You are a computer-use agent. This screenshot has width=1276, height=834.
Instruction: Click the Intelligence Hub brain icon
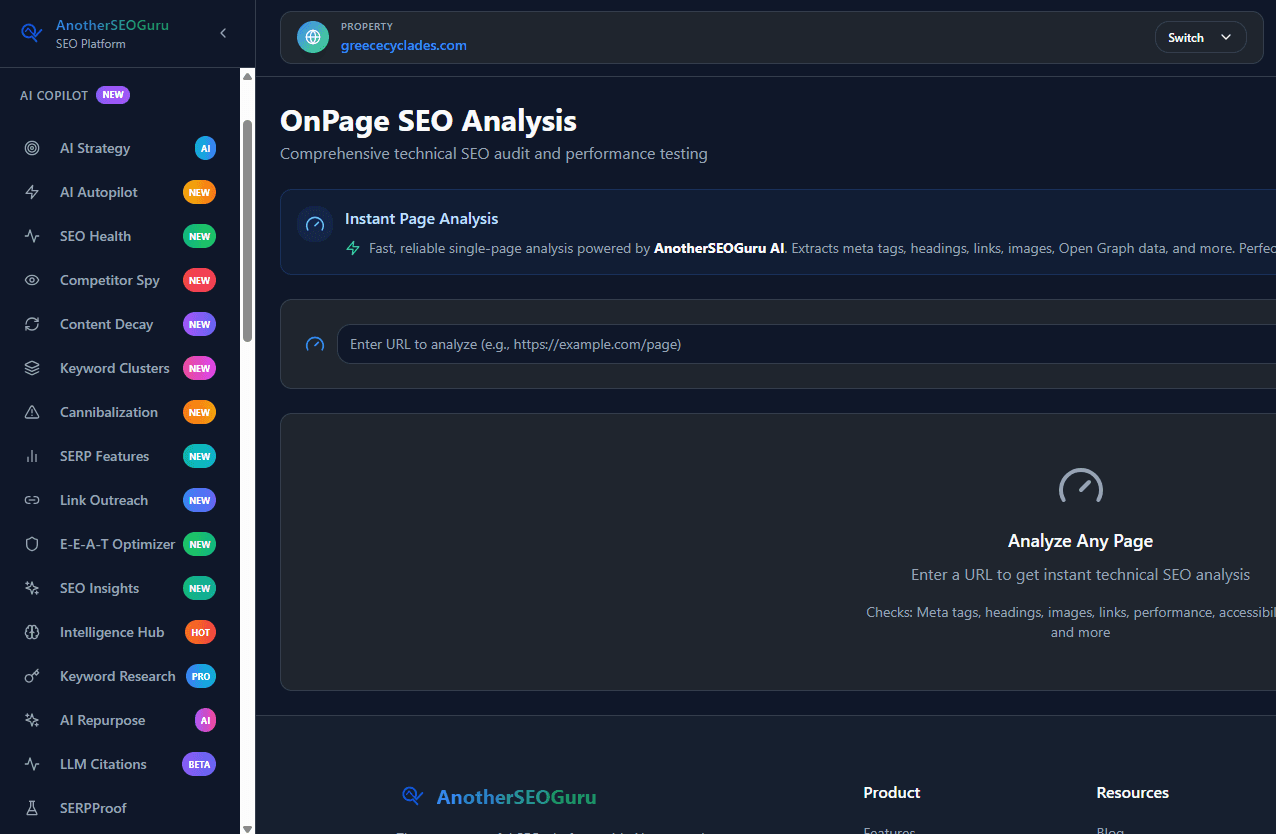(x=32, y=632)
